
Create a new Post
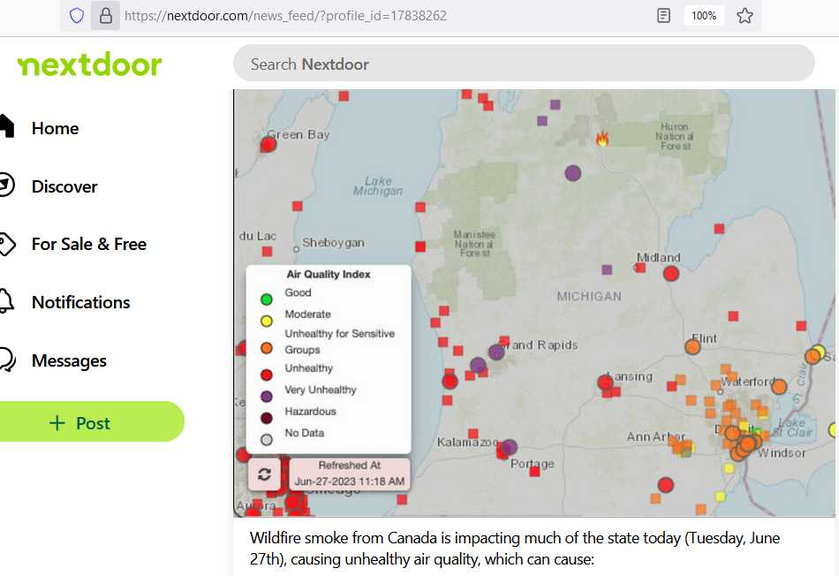tap(91, 422)
